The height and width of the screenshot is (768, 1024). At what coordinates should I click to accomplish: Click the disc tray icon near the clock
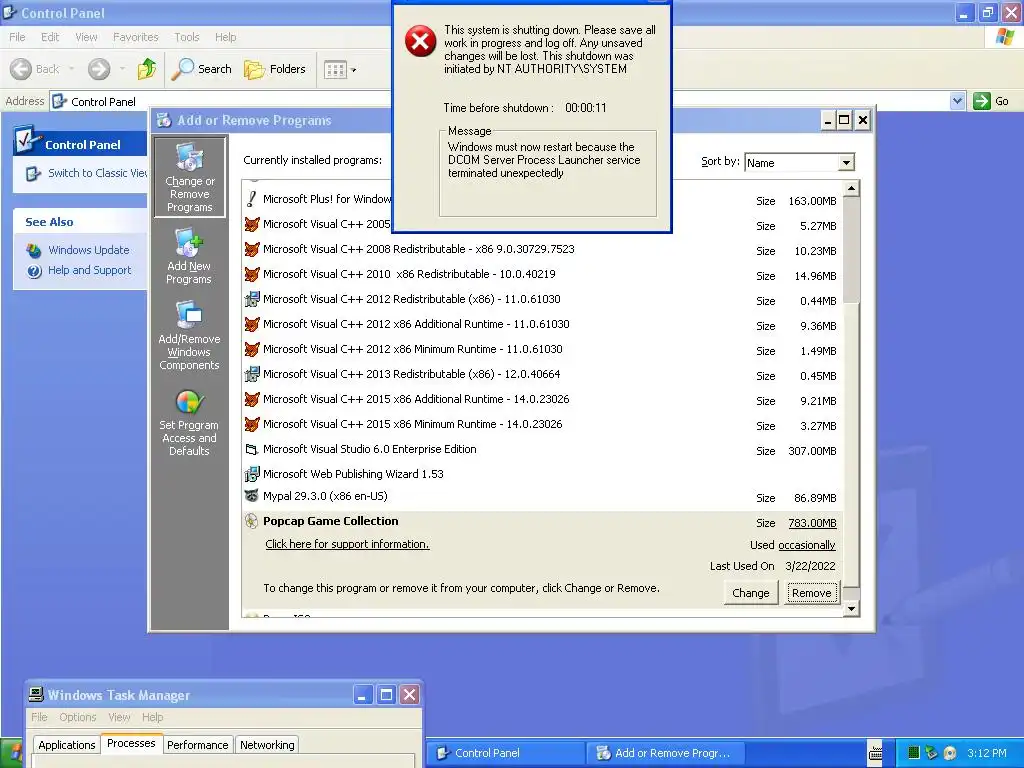click(950, 753)
